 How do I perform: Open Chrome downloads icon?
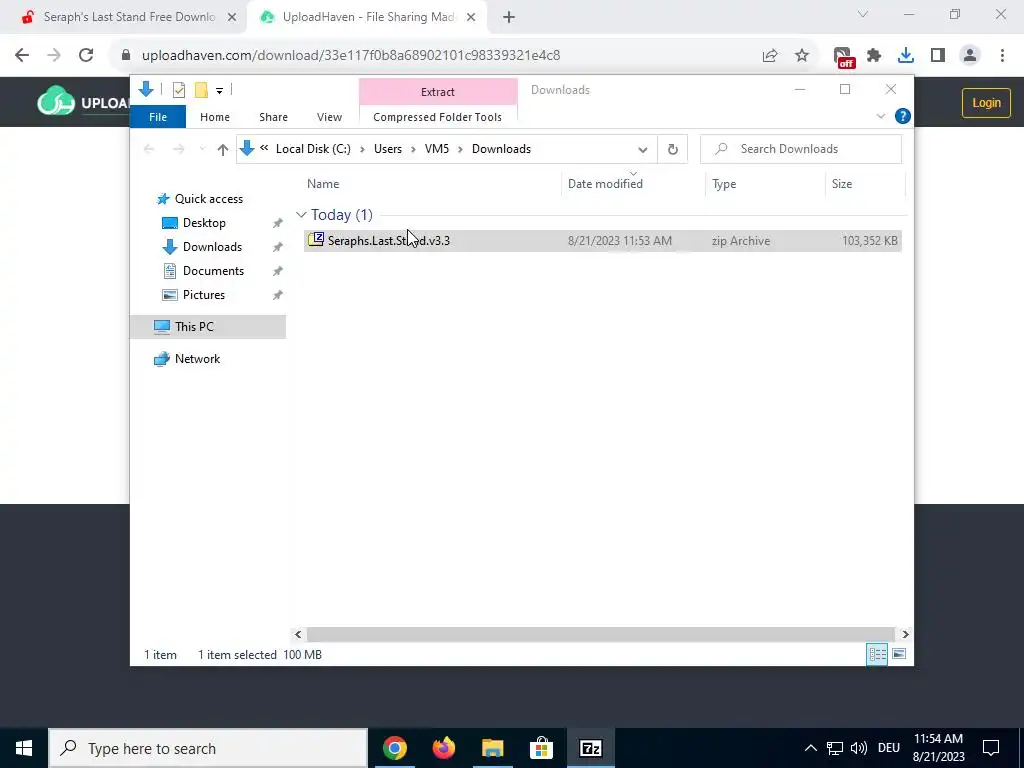(x=906, y=56)
